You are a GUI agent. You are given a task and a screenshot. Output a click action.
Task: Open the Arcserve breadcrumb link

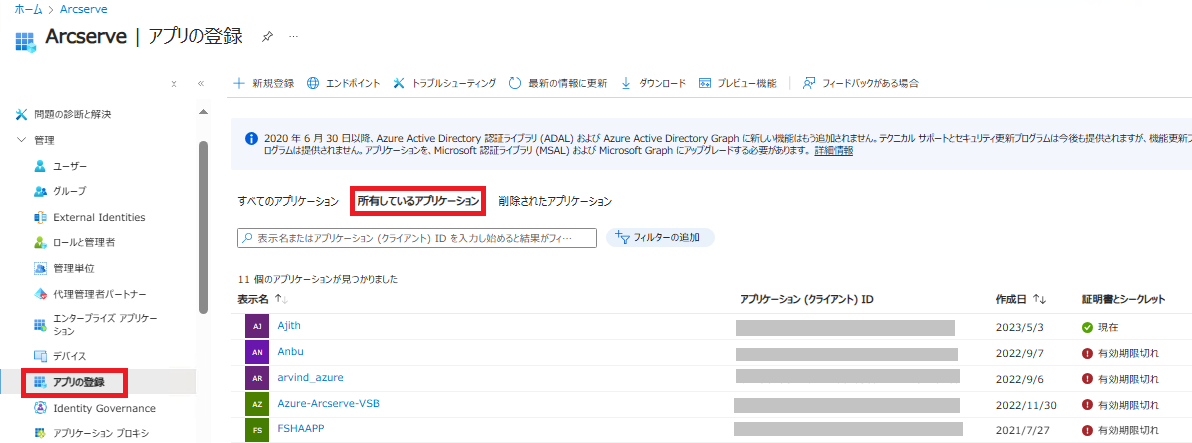84,9
